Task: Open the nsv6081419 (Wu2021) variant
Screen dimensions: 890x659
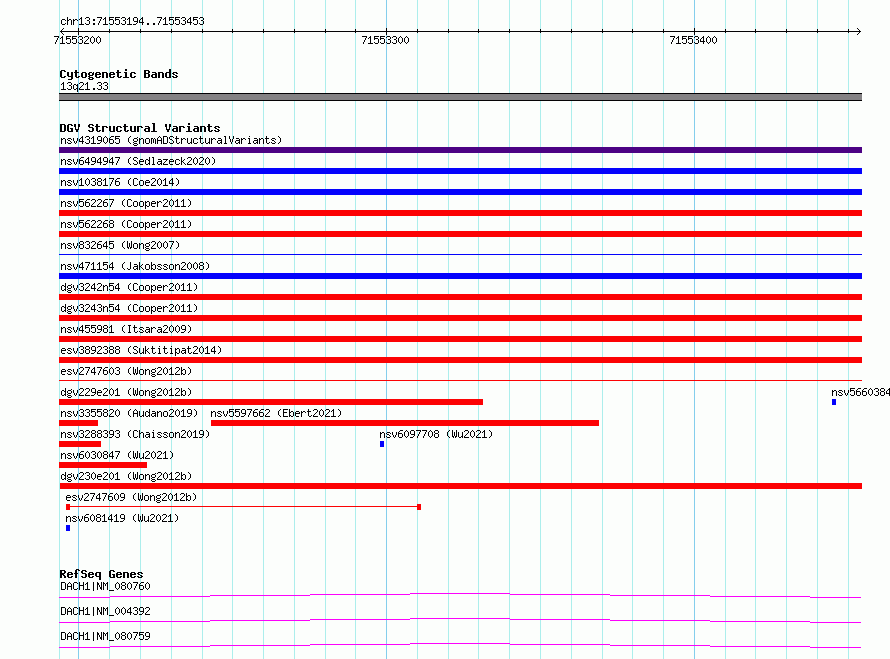Action: click(122, 518)
